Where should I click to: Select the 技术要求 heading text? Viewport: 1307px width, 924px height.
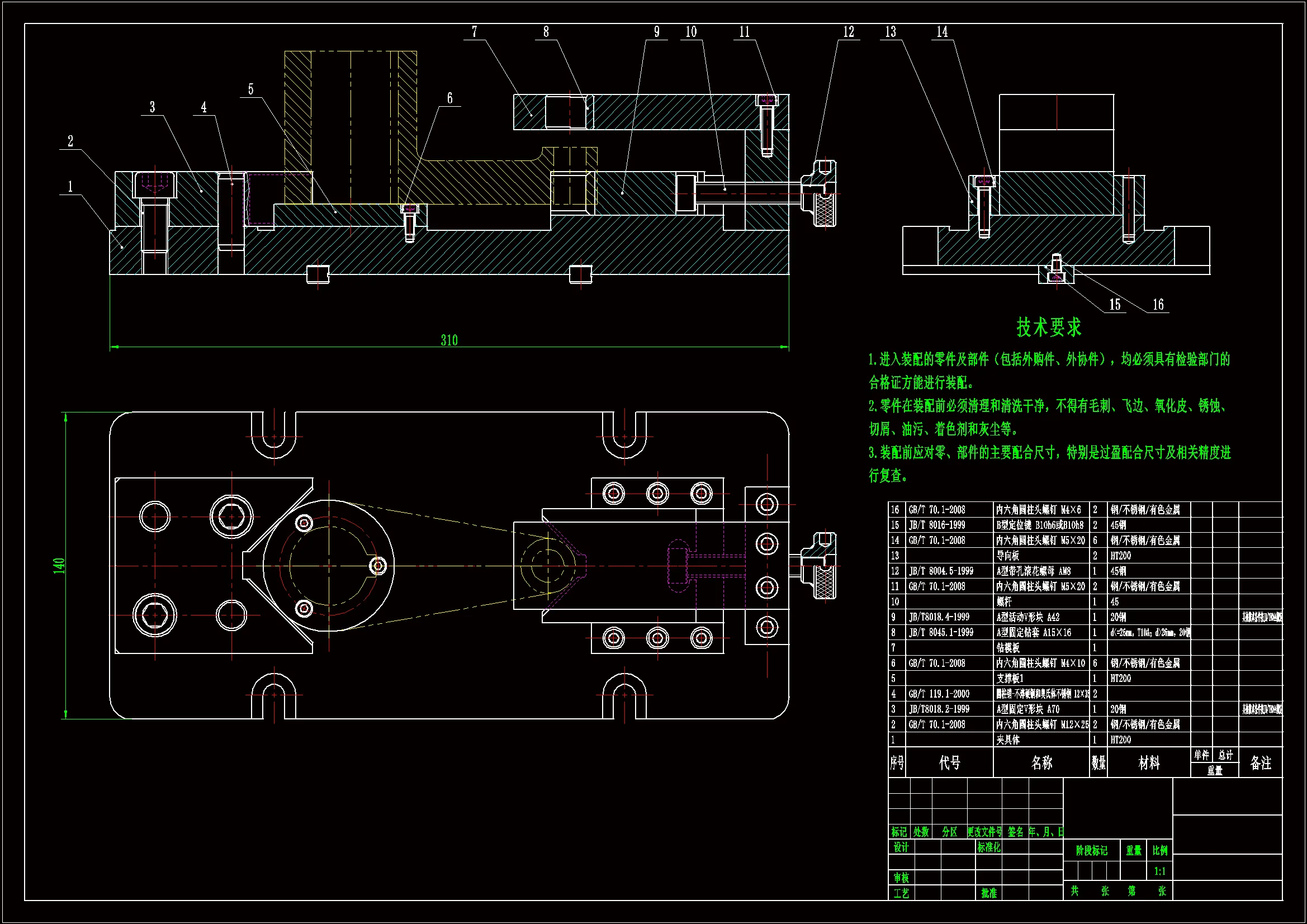click(x=1049, y=328)
